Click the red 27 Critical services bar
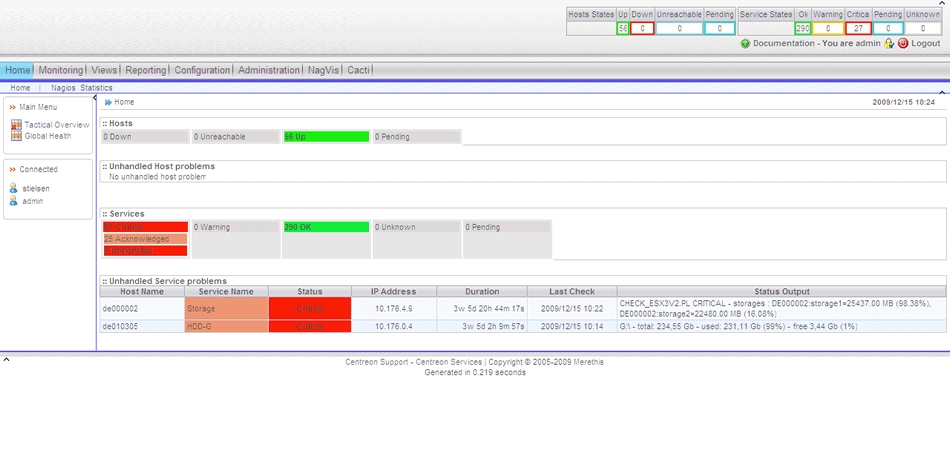950x459 pixels. coord(145,227)
